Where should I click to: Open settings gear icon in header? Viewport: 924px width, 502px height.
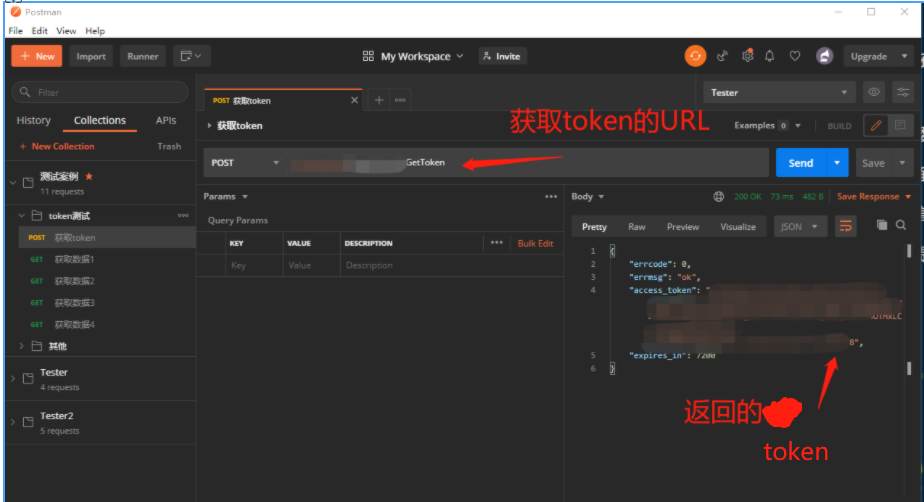[747, 56]
